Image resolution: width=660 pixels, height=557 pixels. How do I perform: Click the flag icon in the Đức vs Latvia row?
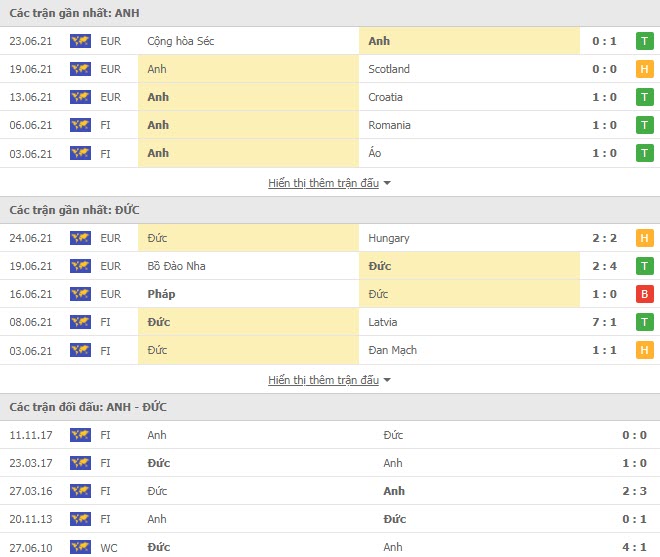80,322
